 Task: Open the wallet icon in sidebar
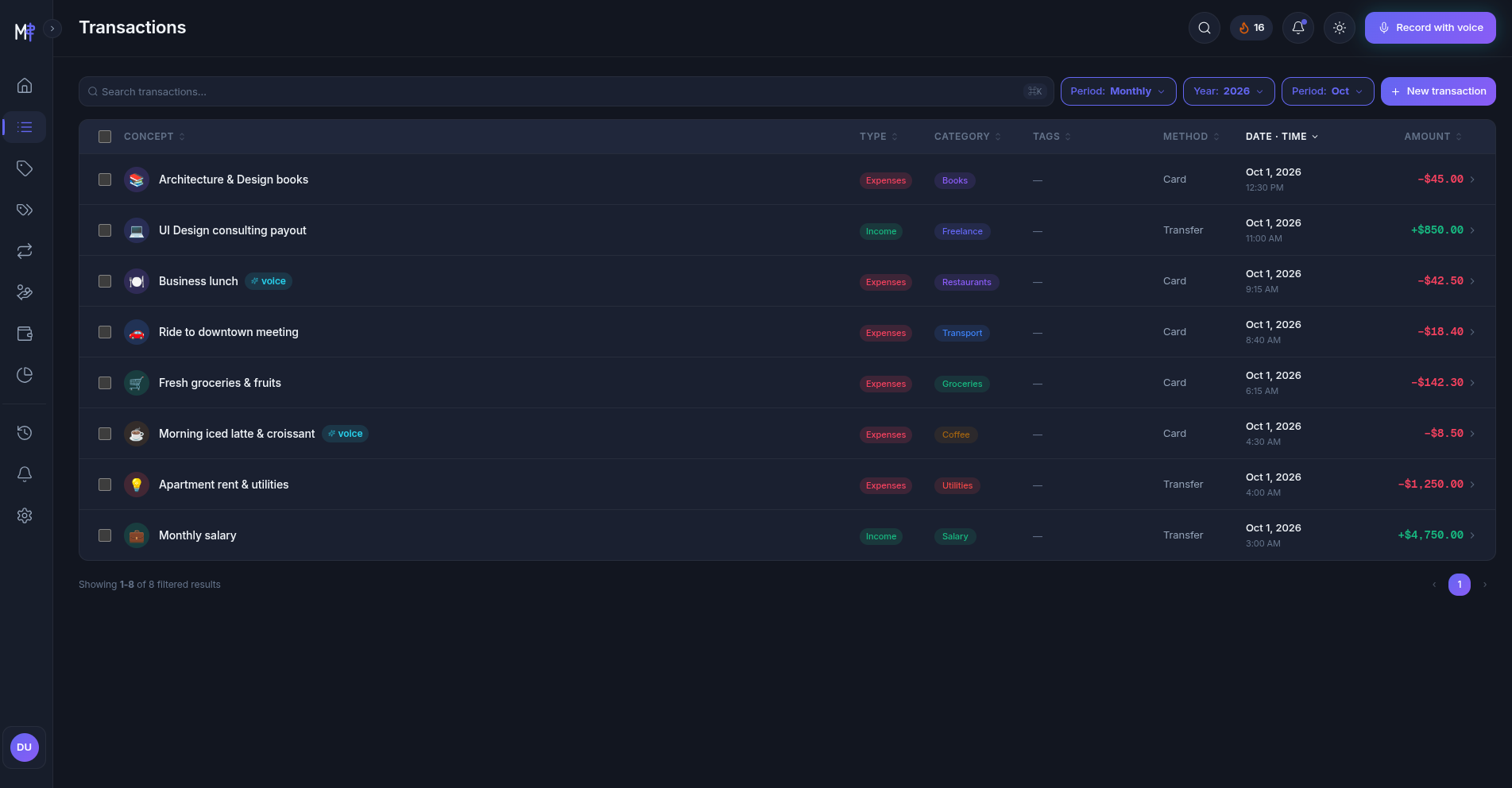[x=25, y=334]
